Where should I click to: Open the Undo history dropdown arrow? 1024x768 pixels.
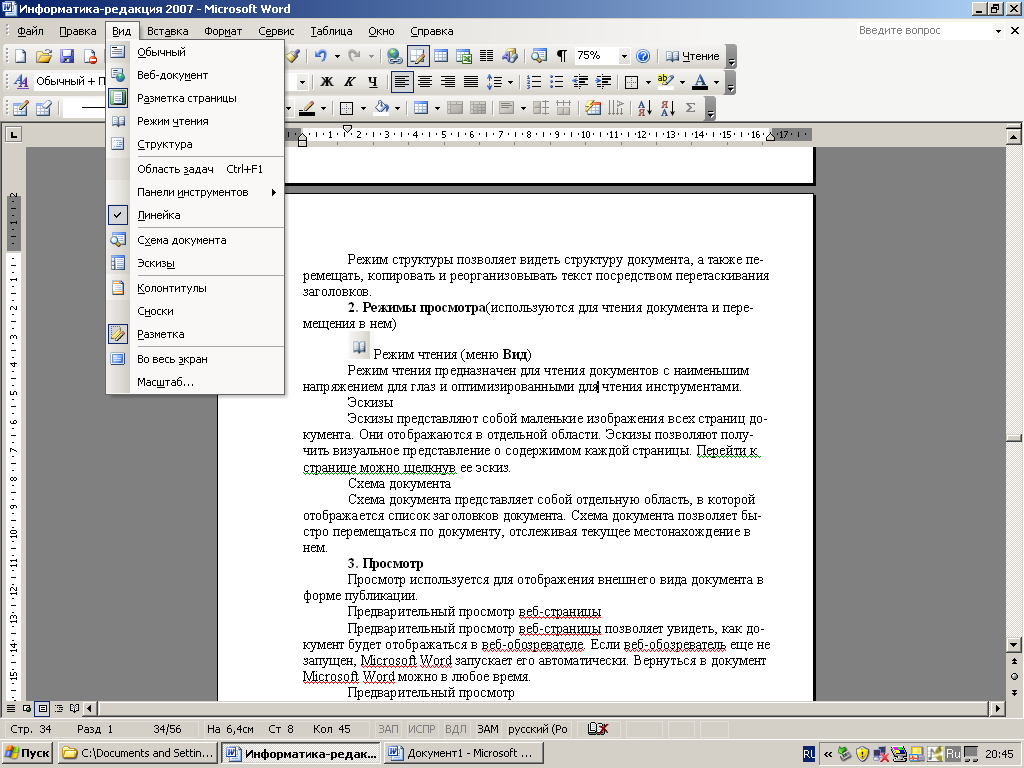337,56
